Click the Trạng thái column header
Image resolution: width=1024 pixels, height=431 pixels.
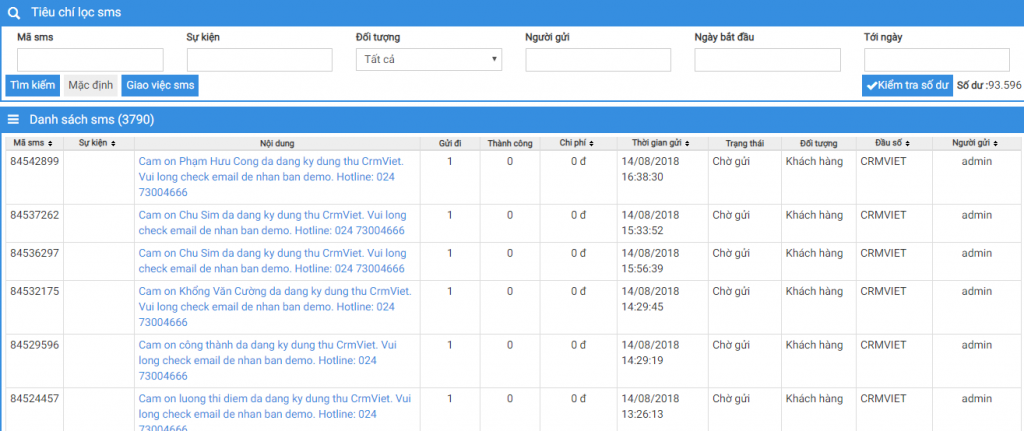tap(744, 143)
